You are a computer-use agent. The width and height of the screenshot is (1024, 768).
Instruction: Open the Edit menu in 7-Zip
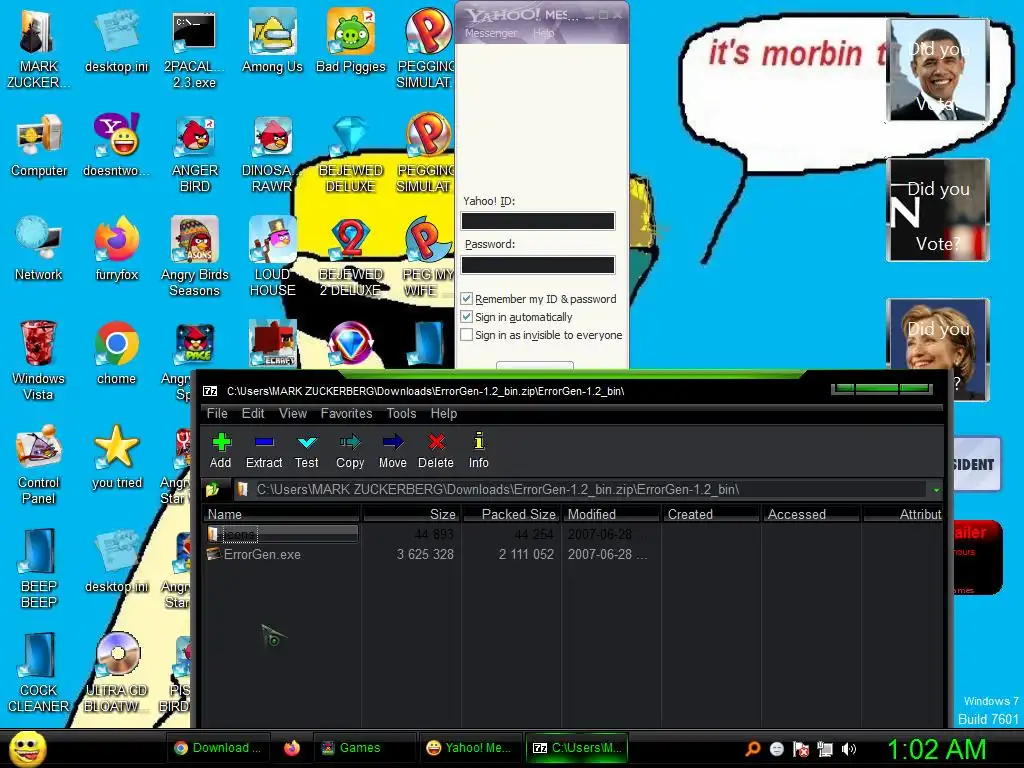pos(253,413)
